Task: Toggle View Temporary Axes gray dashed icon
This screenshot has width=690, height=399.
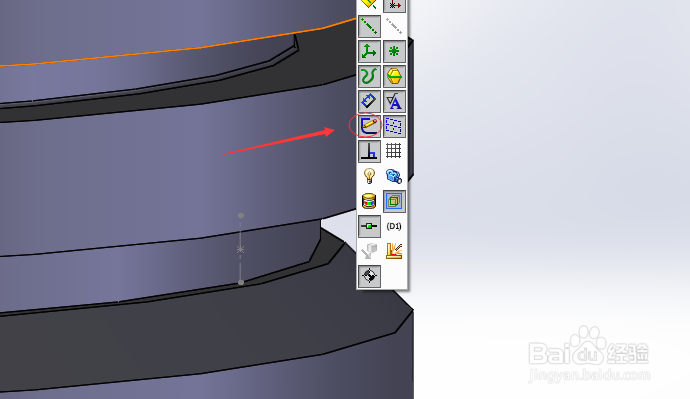Action: point(394,26)
